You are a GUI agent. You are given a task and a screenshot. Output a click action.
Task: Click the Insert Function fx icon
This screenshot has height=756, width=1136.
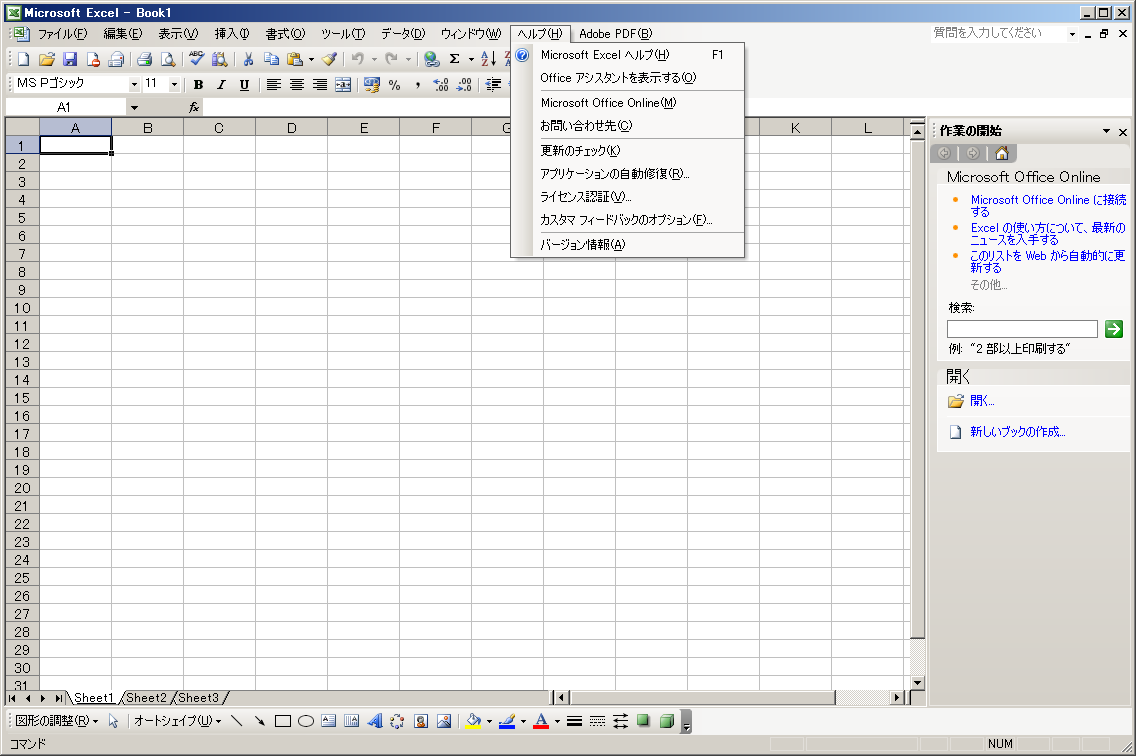(x=194, y=107)
